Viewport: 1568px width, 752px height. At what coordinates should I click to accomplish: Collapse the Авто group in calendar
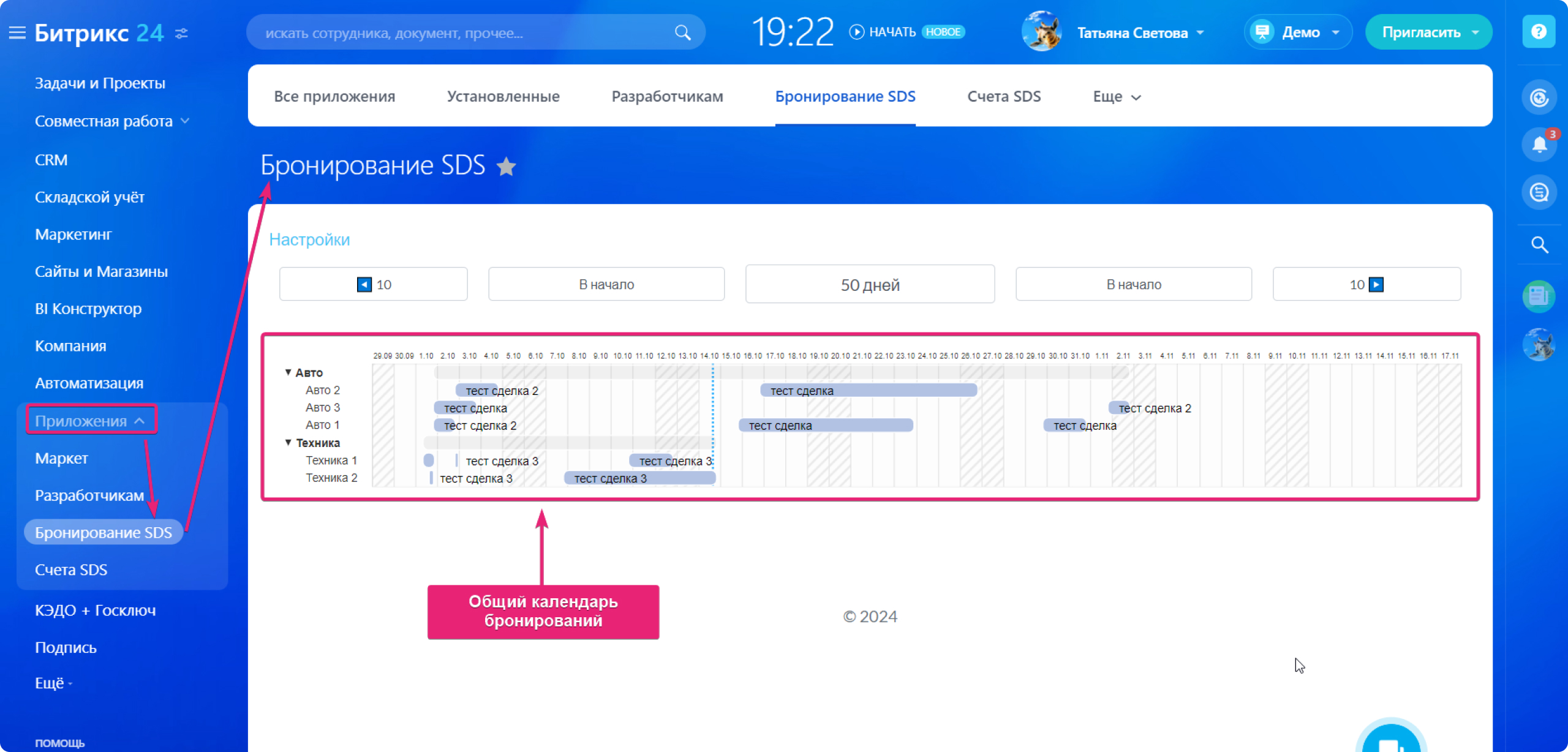coord(288,372)
